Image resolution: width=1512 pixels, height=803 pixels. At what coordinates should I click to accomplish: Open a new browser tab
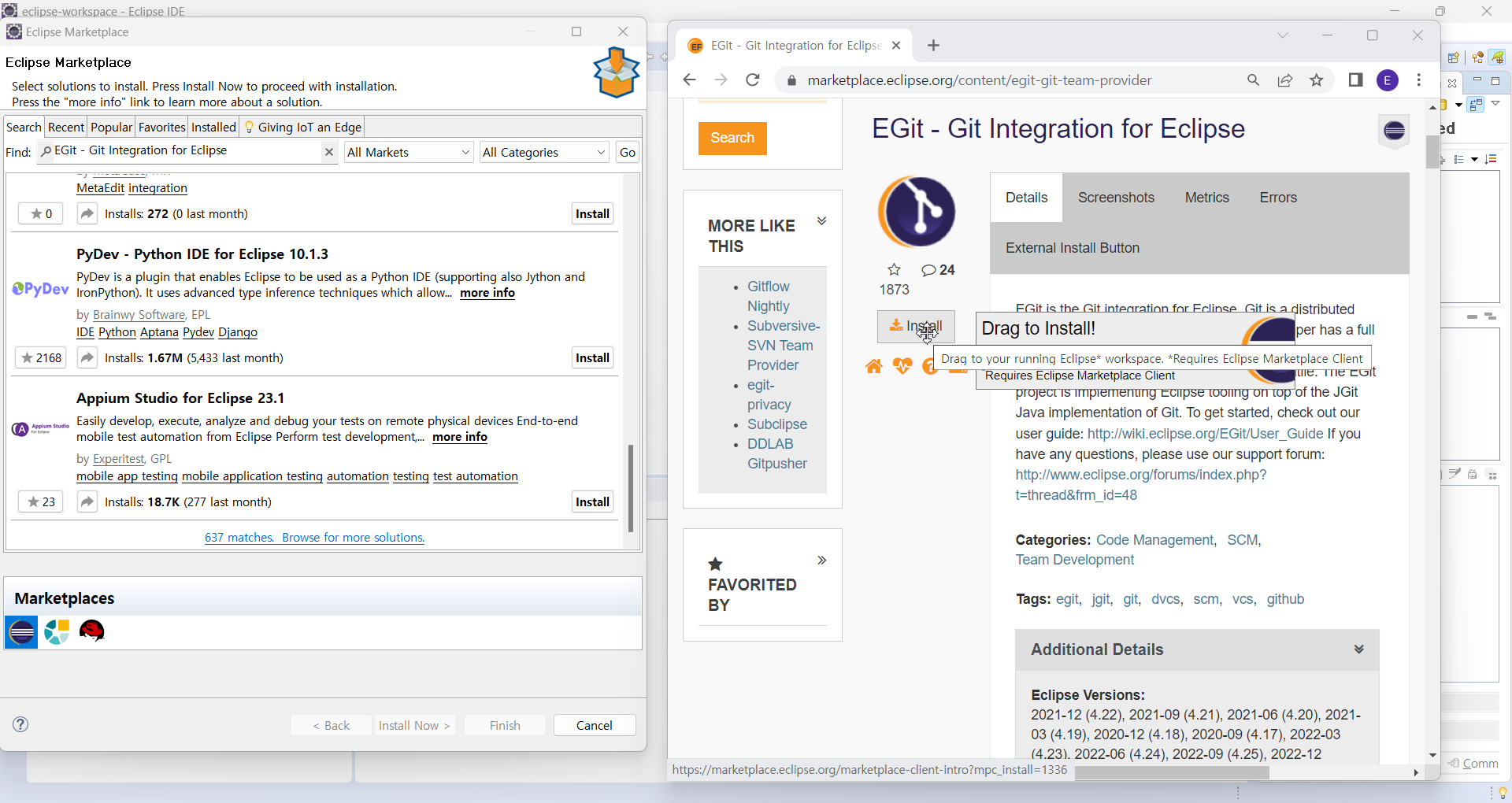point(934,46)
